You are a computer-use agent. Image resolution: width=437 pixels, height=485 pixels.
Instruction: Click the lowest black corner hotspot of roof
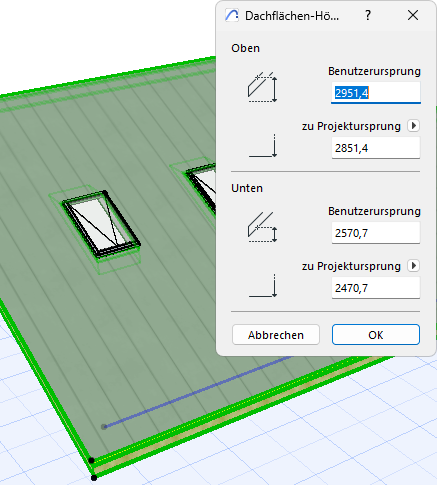(x=94, y=478)
